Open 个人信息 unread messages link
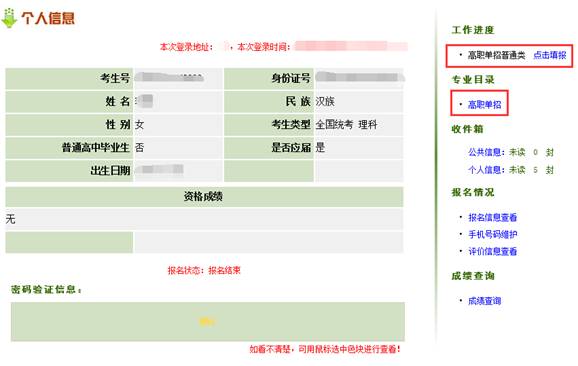Image resolution: width=578 pixels, height=366 pixels. [x=486, y=170]
